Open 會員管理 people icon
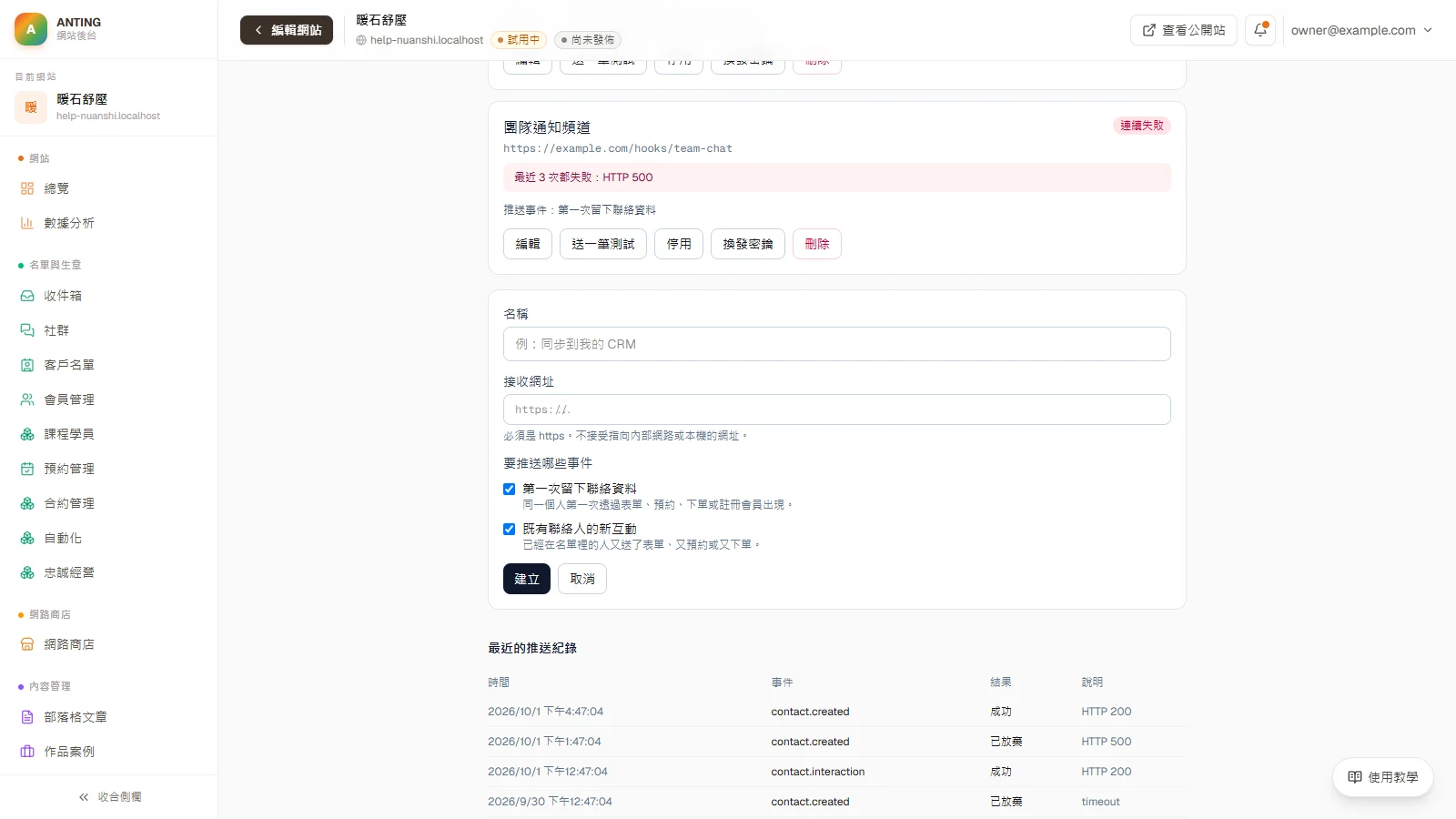Viewport: 1456px width, 819px height. [27, 399]
